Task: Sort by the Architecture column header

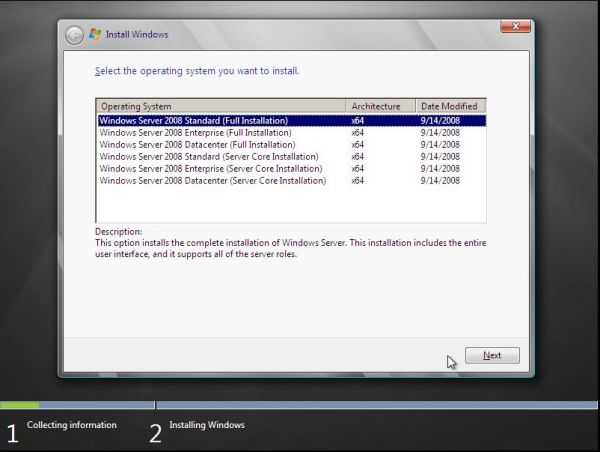Action: tap(380, 106)
